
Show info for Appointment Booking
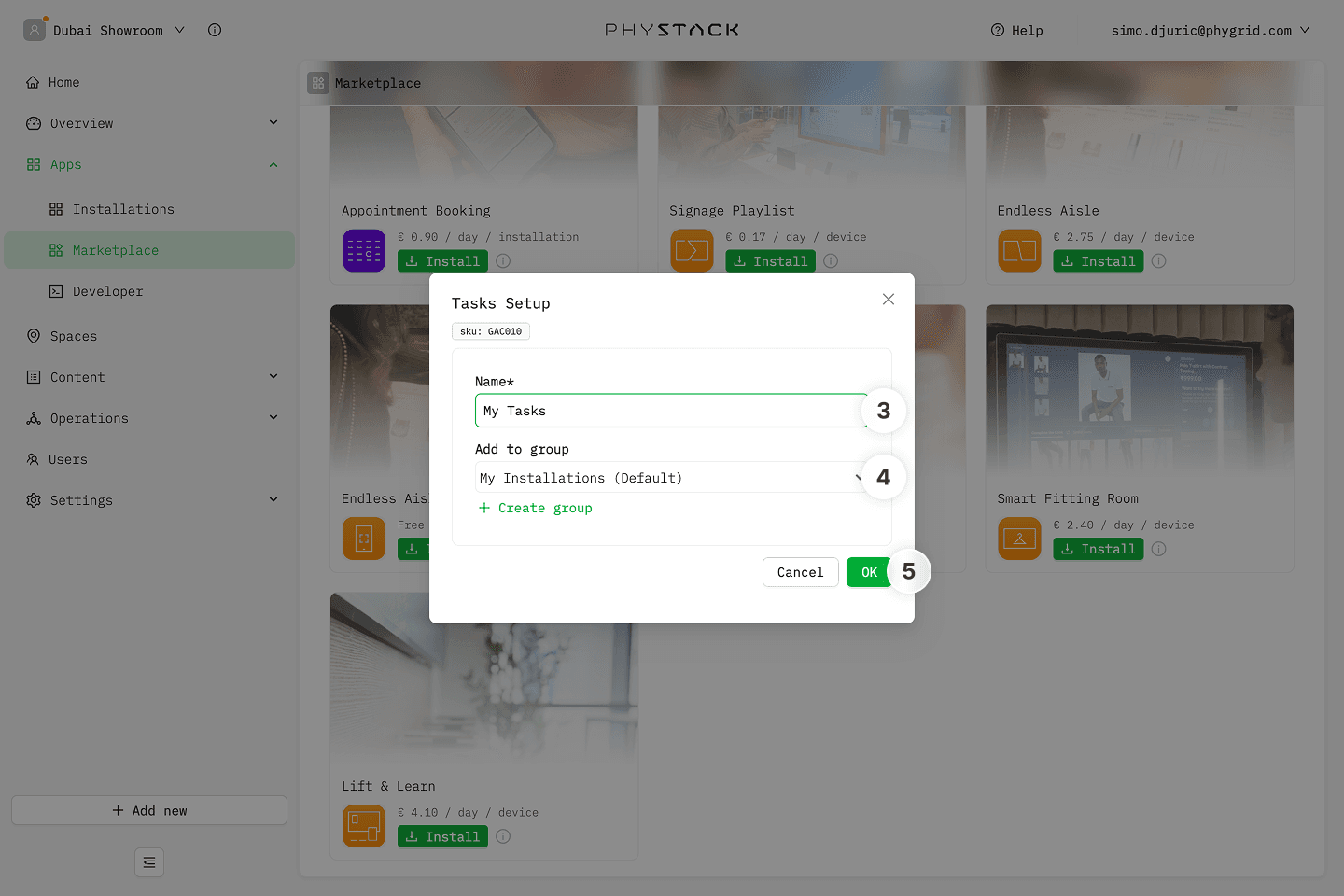point(503,261)
